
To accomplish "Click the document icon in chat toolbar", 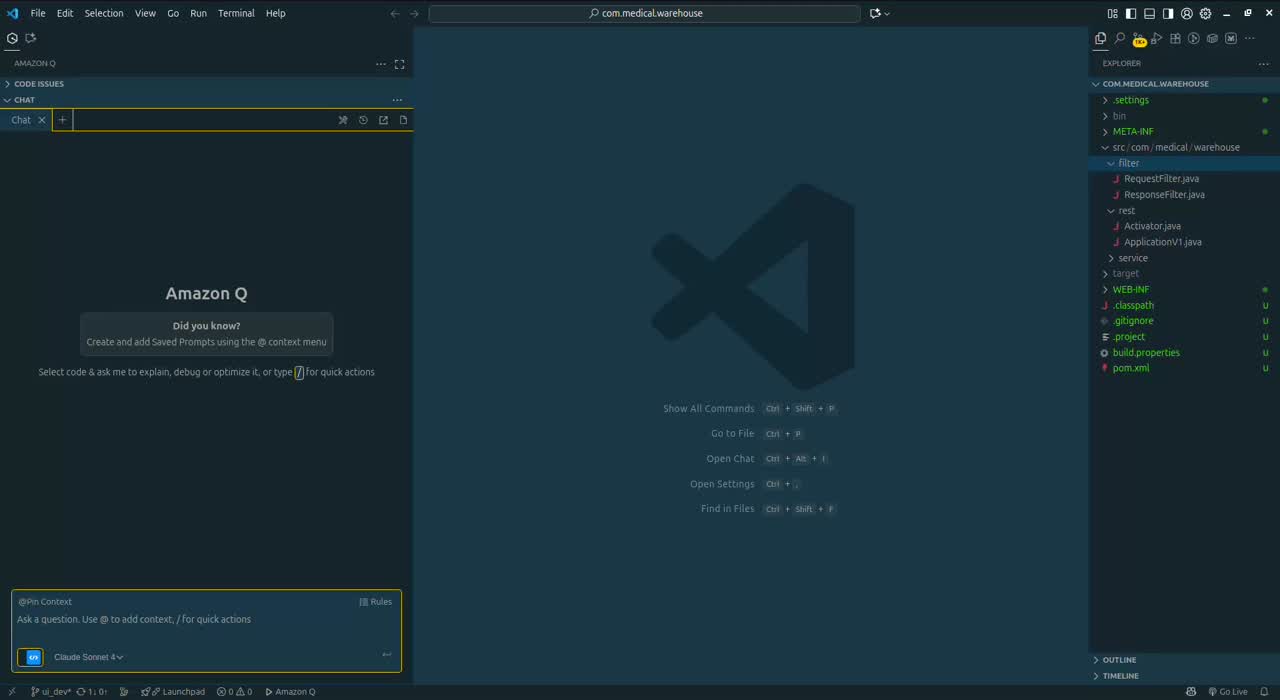I will tap(403, 120).
